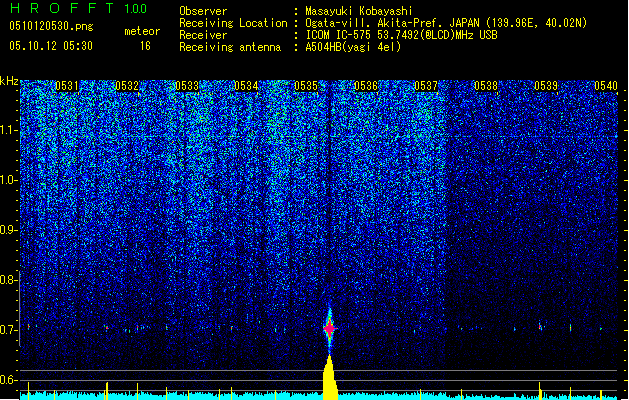Image resolution: width=629 pixels, height=400 pixels.
Task: Click the 0535 time marker
Action: pyautogui.click(x=306, y=86)
